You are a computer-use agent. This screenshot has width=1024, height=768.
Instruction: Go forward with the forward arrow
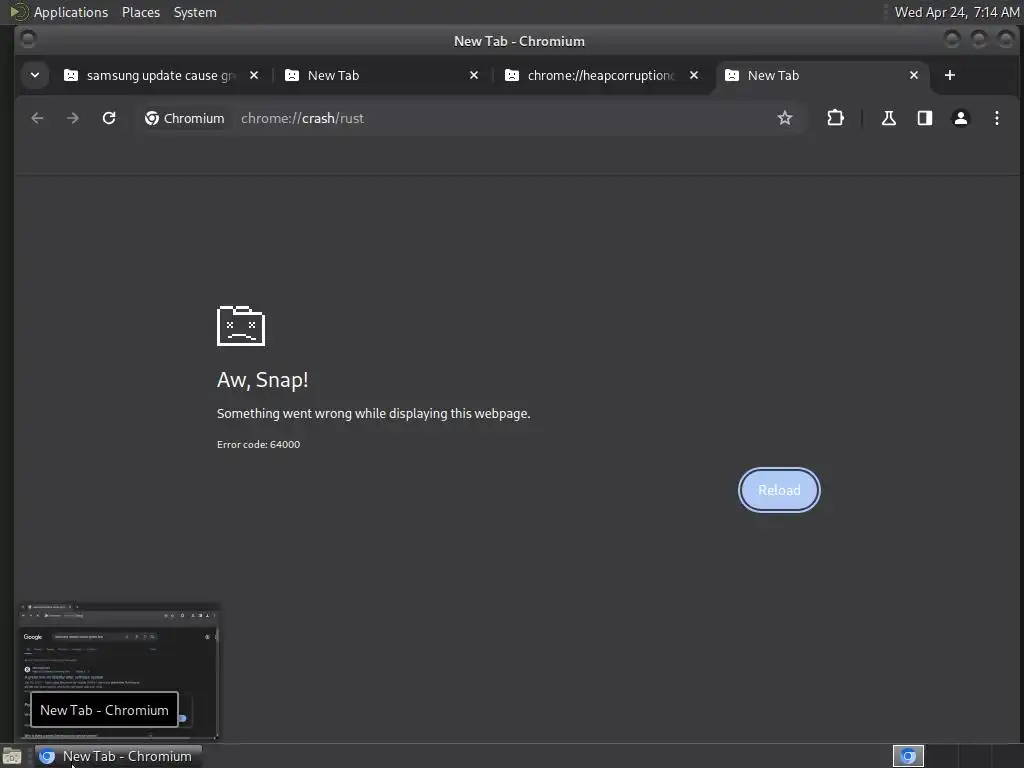click(73, 118)
